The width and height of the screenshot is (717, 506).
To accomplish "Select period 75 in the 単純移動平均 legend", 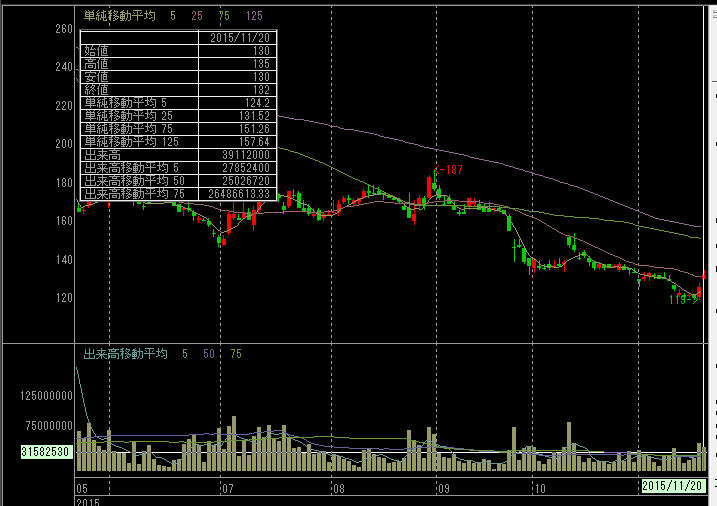I will coord(224,16).
